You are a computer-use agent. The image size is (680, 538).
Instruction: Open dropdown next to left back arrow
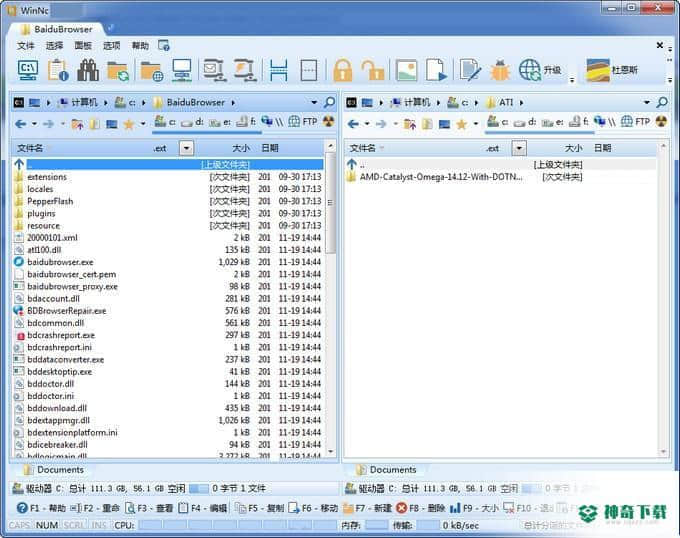(34, 124)
